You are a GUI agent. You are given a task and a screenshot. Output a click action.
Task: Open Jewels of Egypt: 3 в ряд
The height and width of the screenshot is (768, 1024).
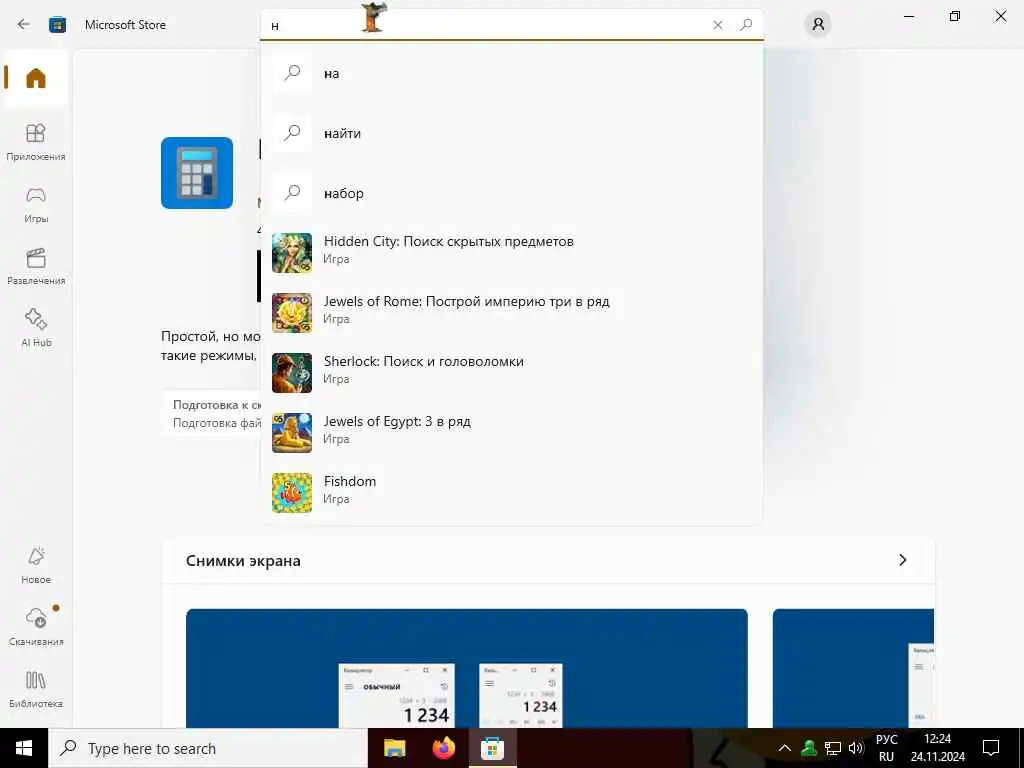point(397,422)
